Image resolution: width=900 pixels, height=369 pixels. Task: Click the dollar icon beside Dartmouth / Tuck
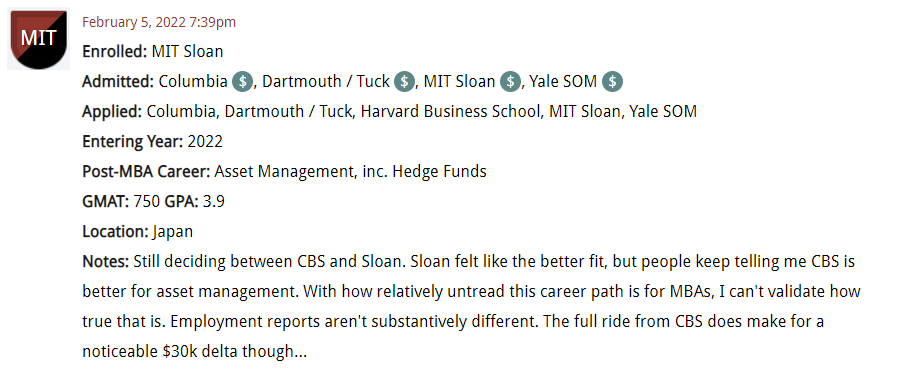[405, 82]
